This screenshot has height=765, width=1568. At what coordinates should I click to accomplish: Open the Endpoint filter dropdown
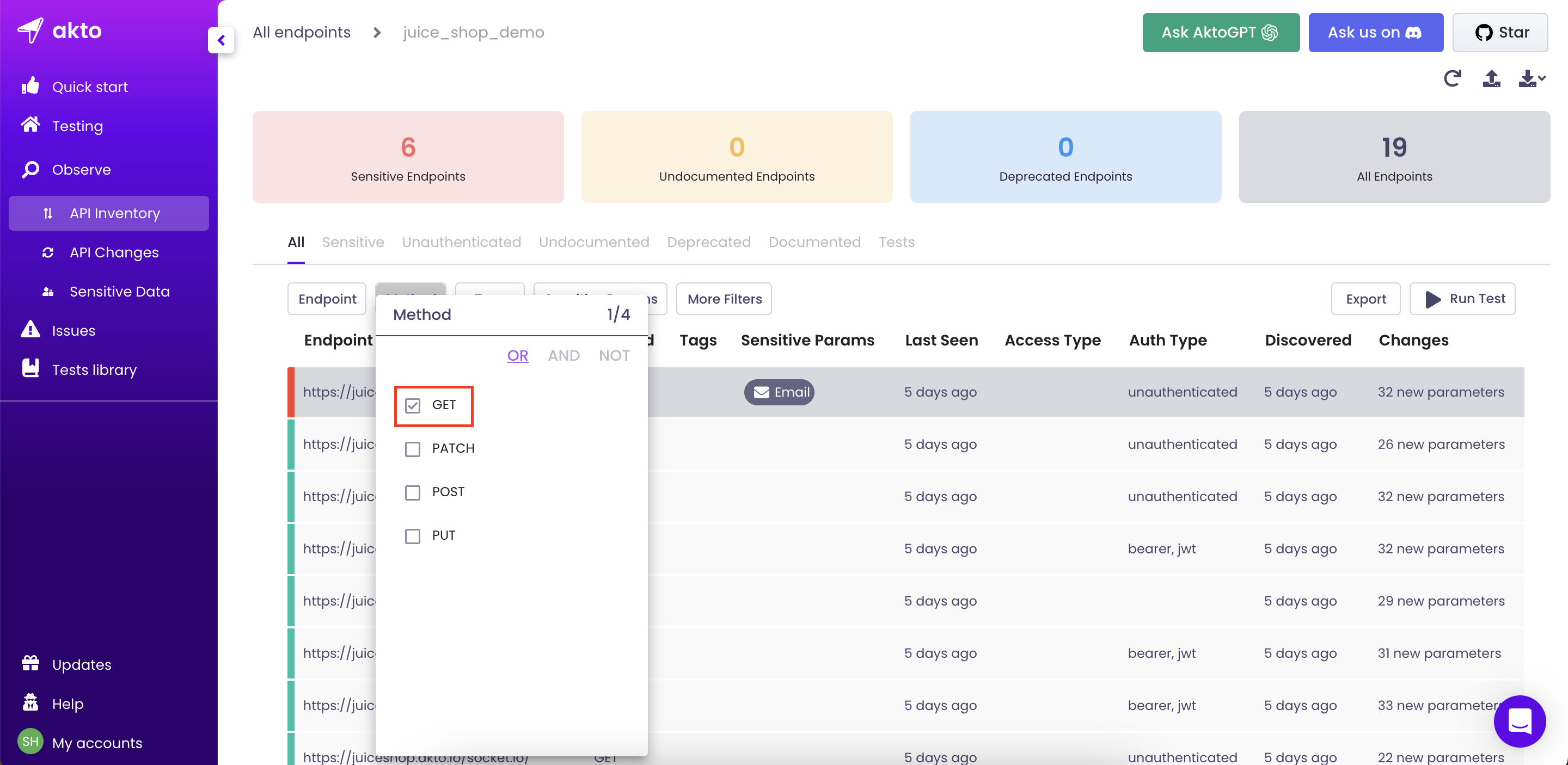coord(327,299)
